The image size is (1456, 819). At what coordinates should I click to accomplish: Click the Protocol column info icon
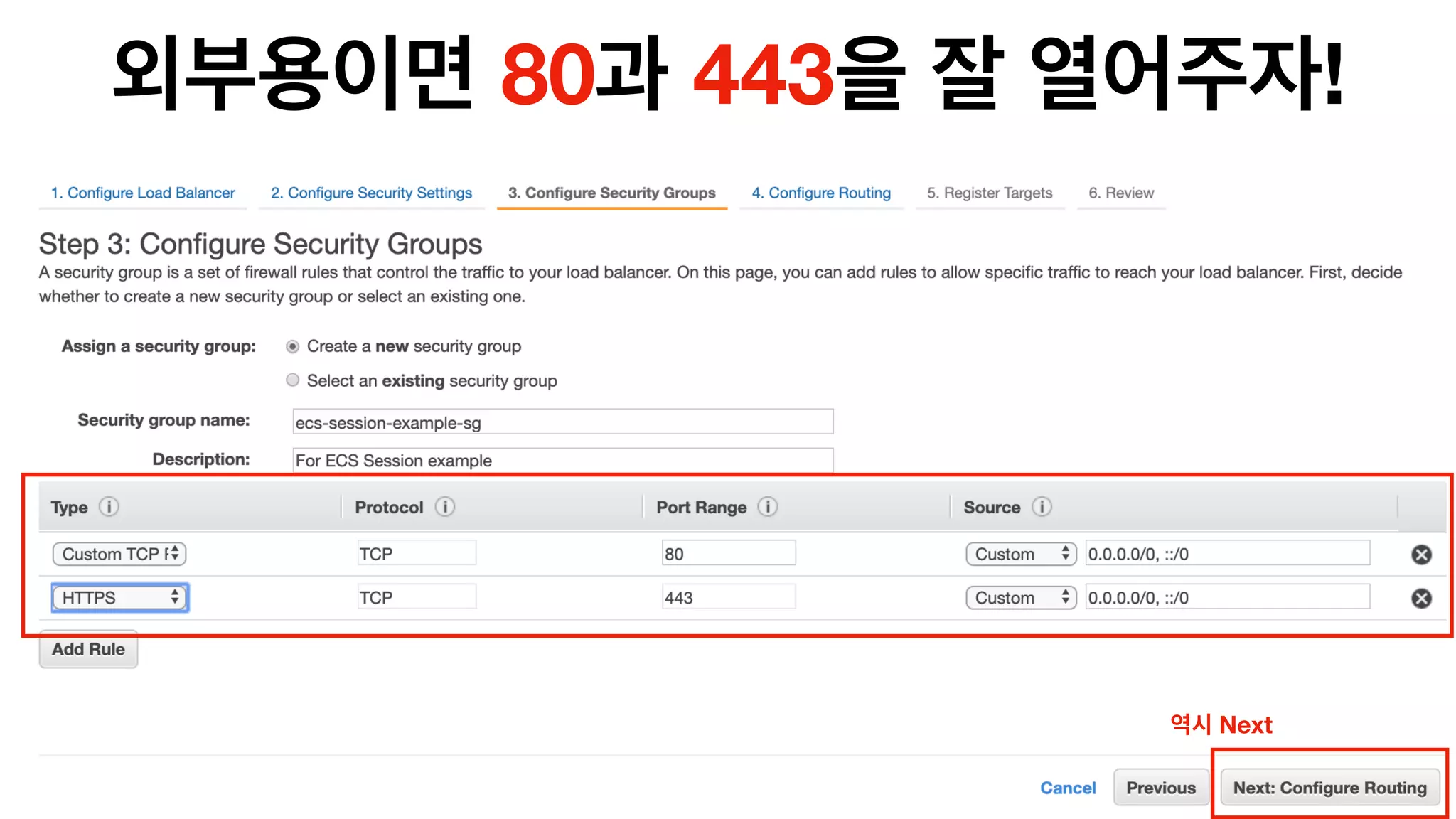click(445, 507)
